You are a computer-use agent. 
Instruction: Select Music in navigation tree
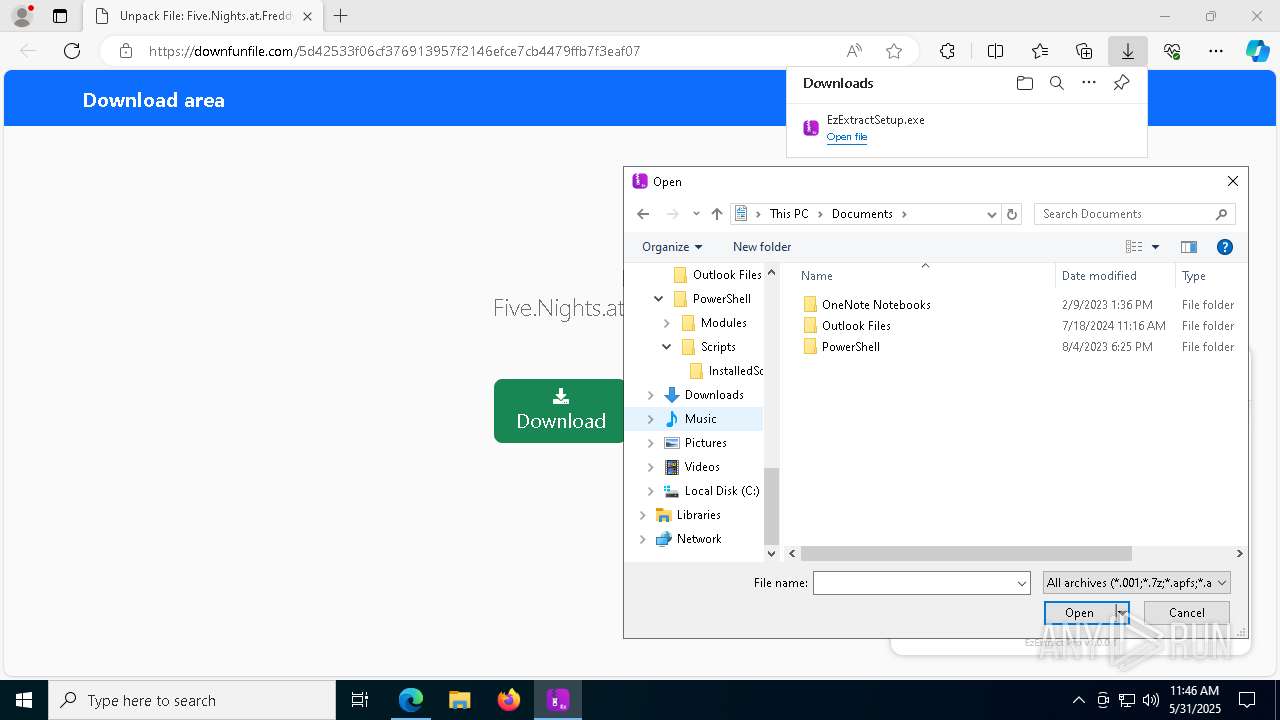coord(700,419)
